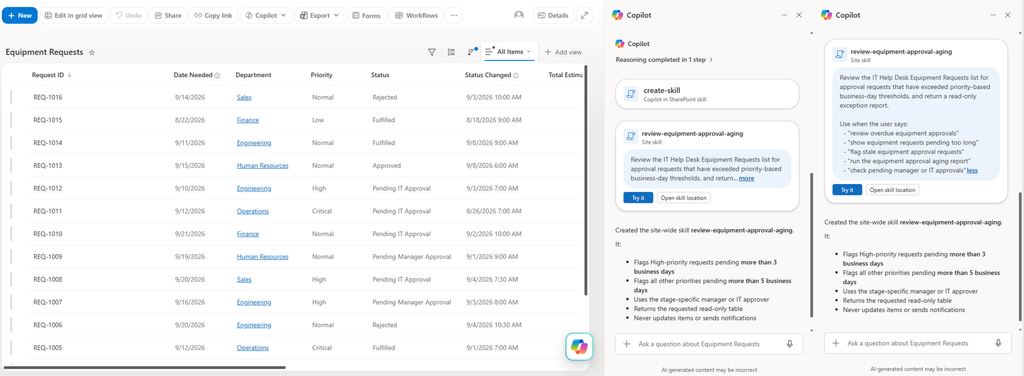This screenshot has height=376, width=1024.
Task: Click Add view
Action: 563,52
